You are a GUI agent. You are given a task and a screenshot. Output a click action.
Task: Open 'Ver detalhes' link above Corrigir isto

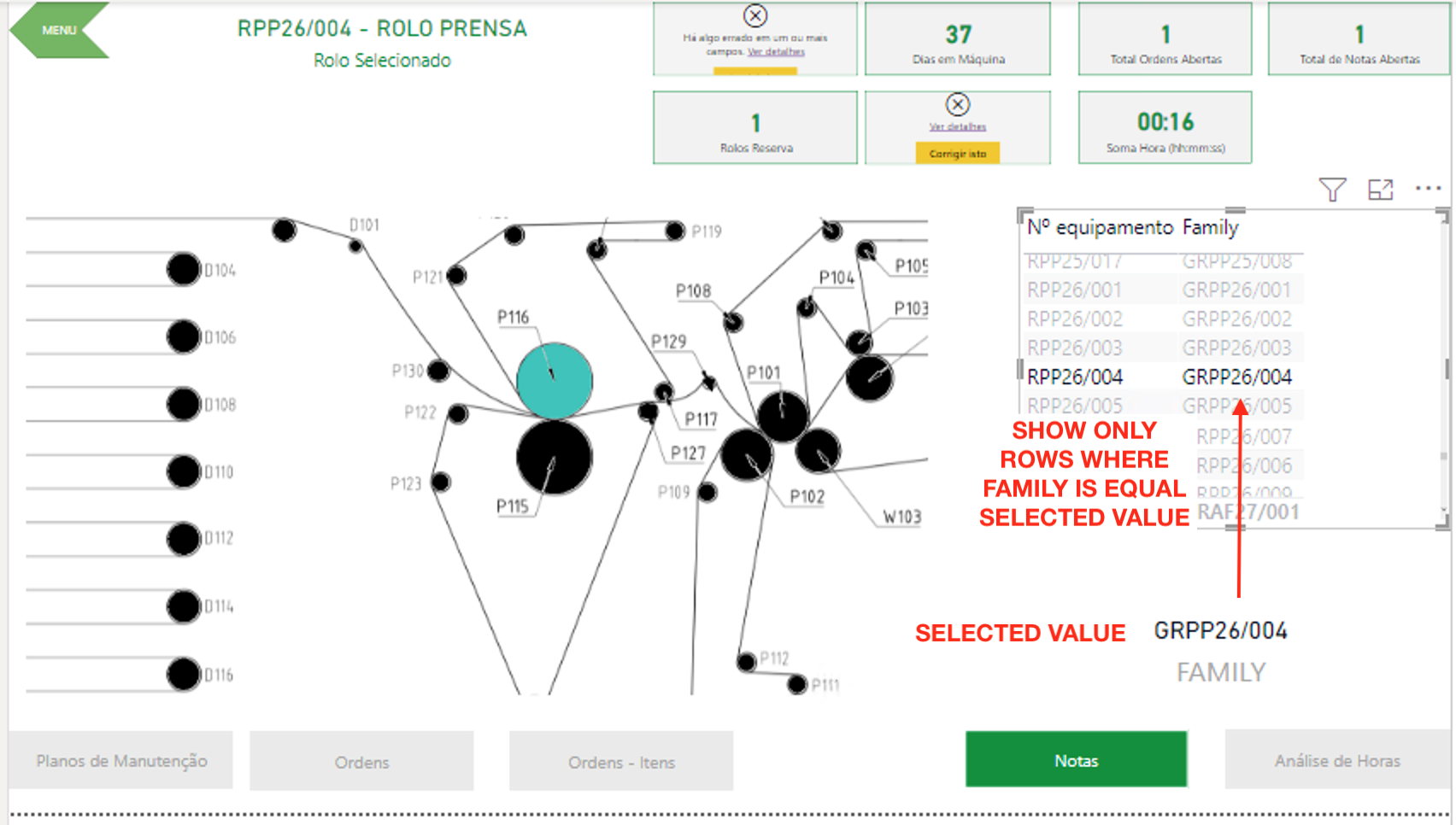[958, 126]
